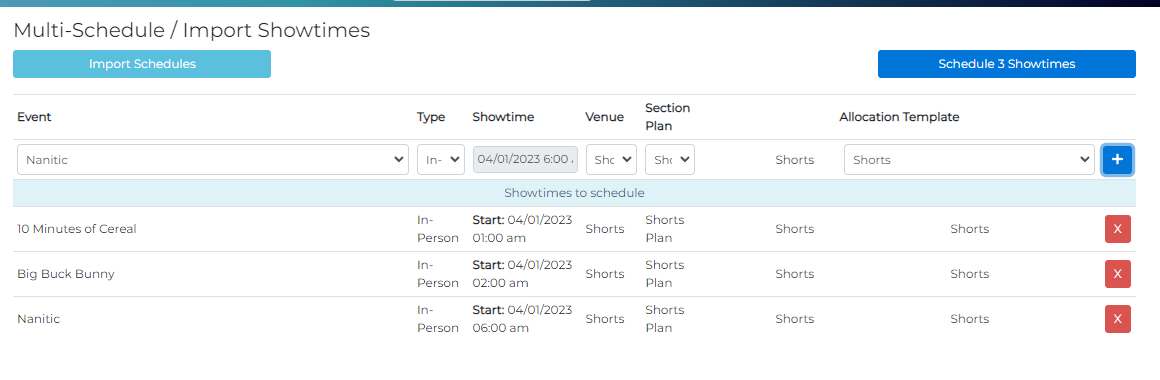Click the Allocation Template column header

click(x=899, y=117)
